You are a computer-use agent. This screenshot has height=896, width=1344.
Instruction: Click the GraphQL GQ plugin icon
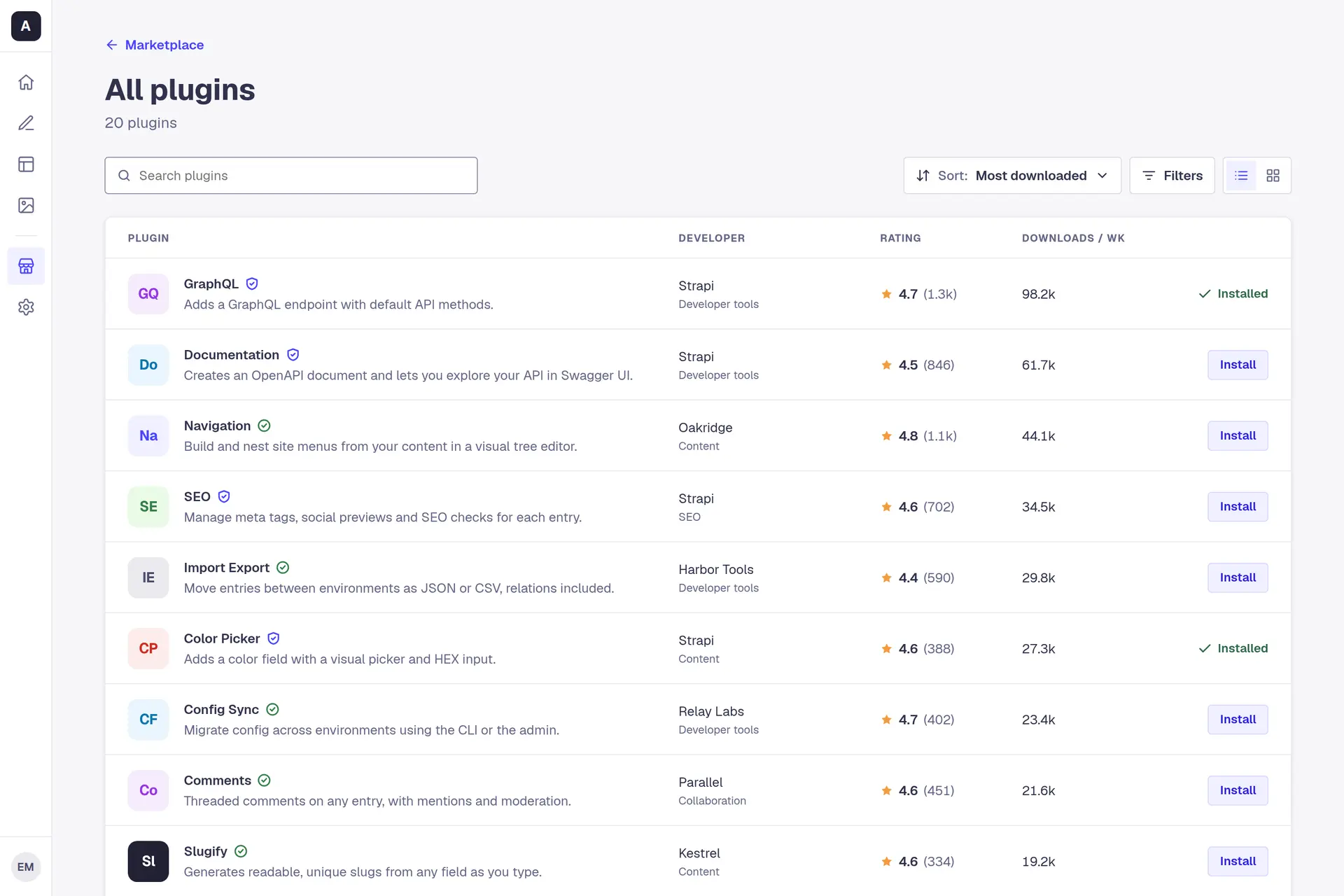148,294
